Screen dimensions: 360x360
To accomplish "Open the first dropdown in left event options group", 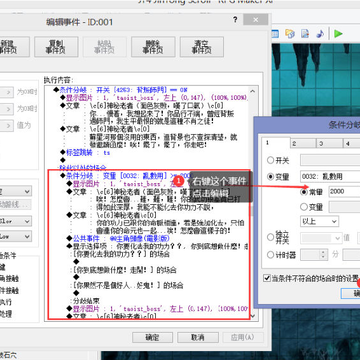I will point(16,192).
